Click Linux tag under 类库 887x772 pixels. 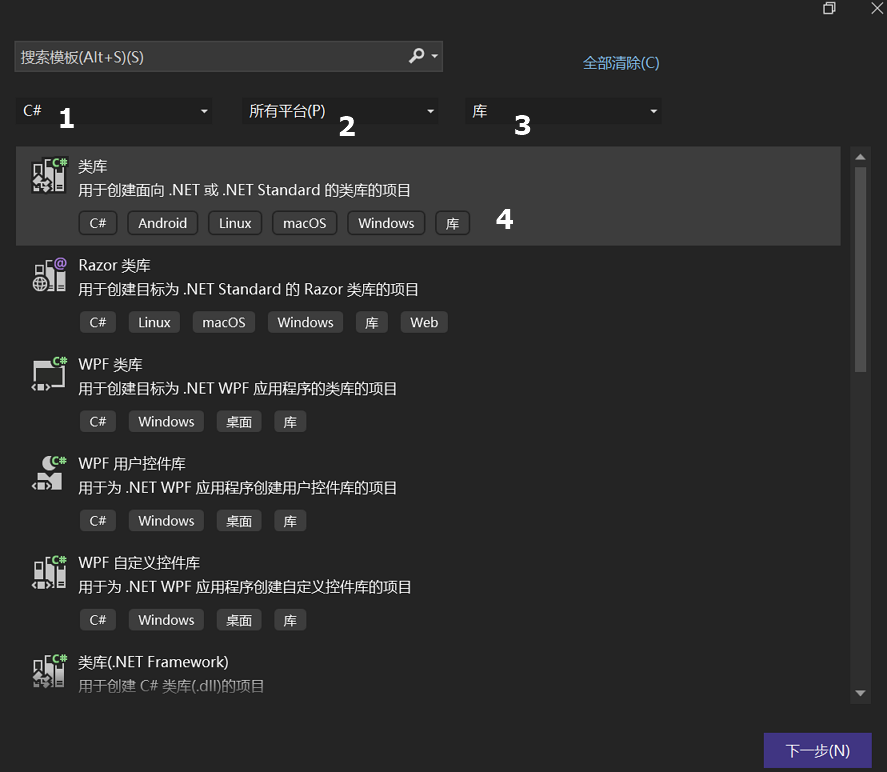(235, 223)
